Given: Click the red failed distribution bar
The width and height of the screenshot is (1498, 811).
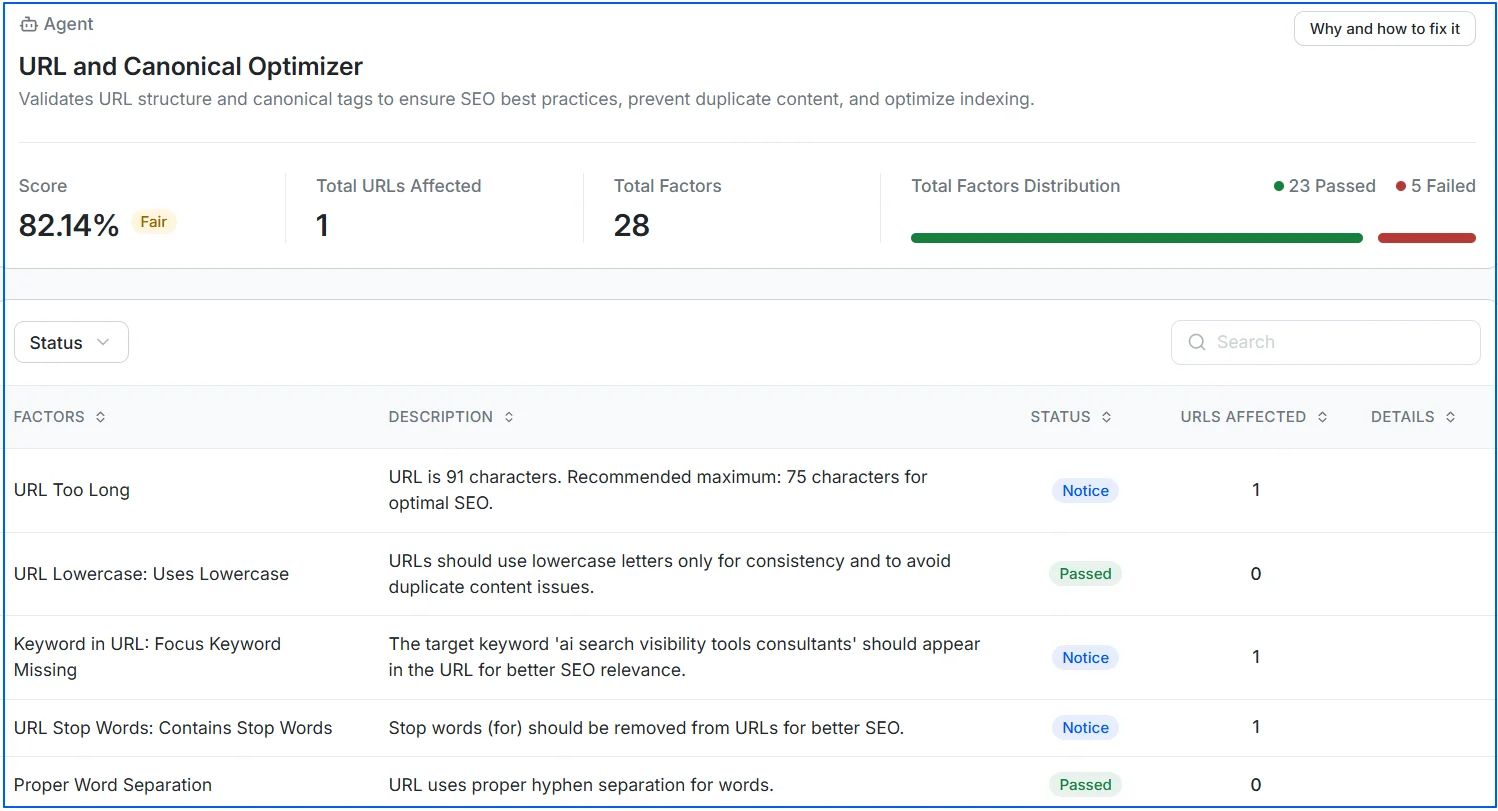Looking at the screenshot, I should [1427, 238].
